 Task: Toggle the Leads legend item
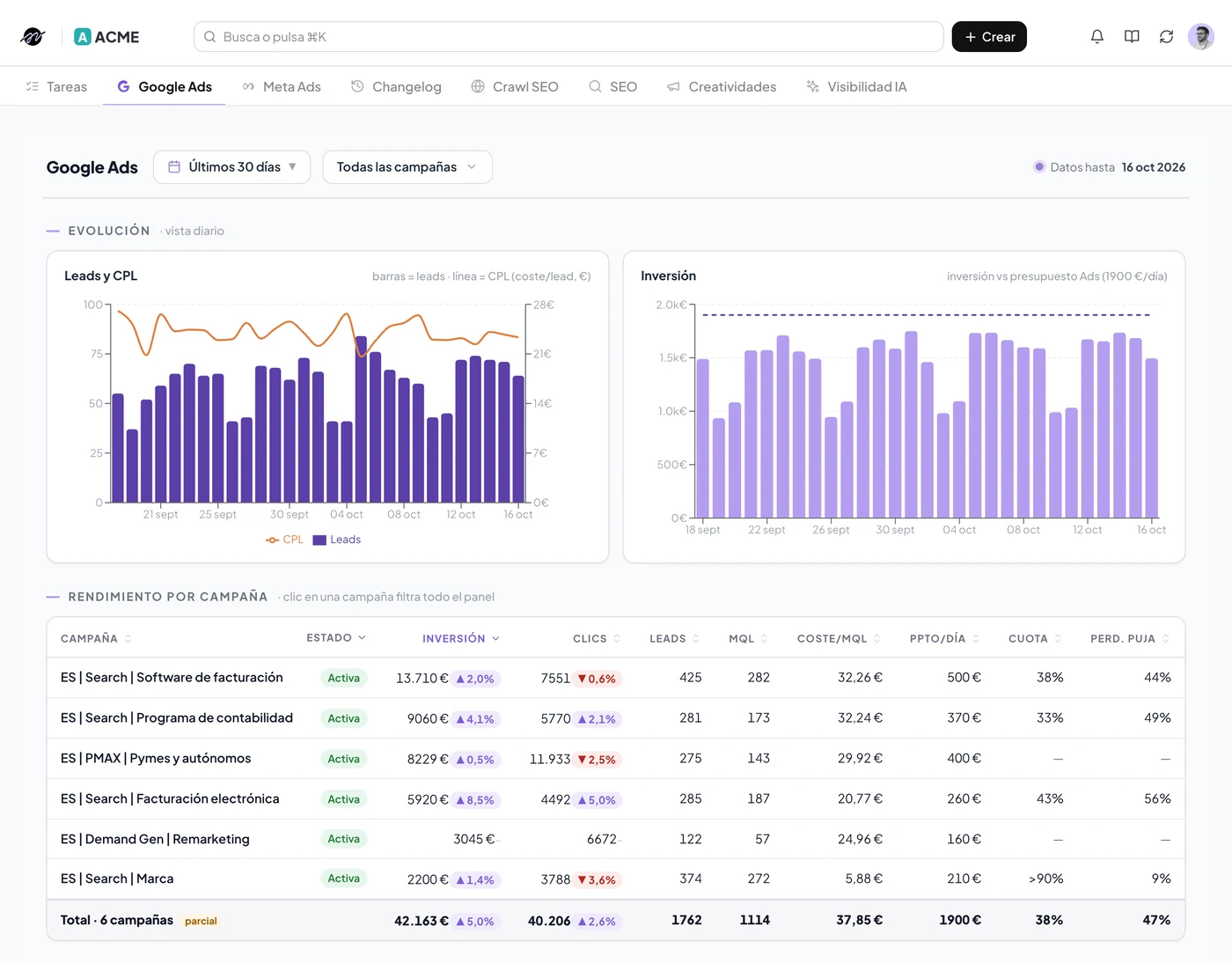pos(337,540)
